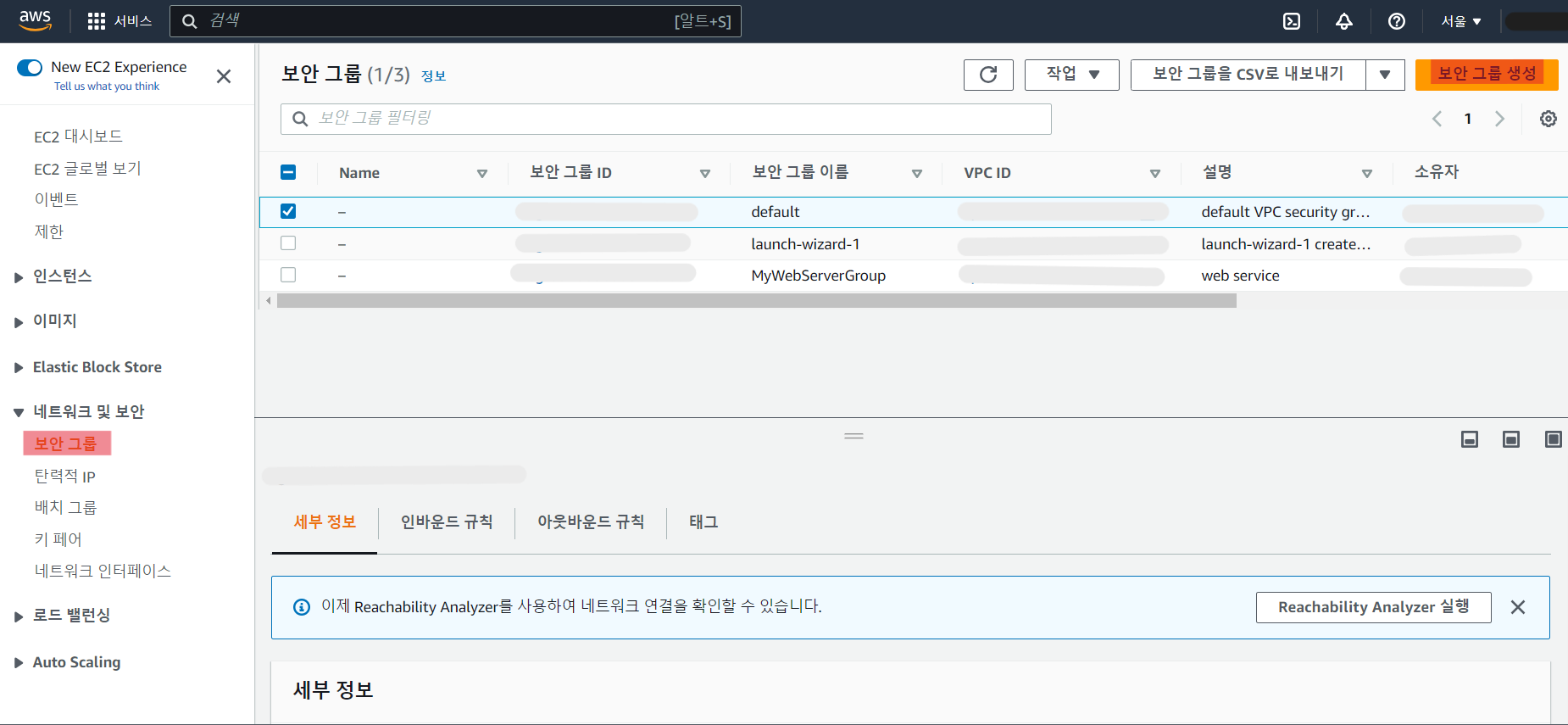This screenshot has height=725, width=1568.
Task: Switch to the 아웃바운드 규칙 tab
Action: [591, 522]
